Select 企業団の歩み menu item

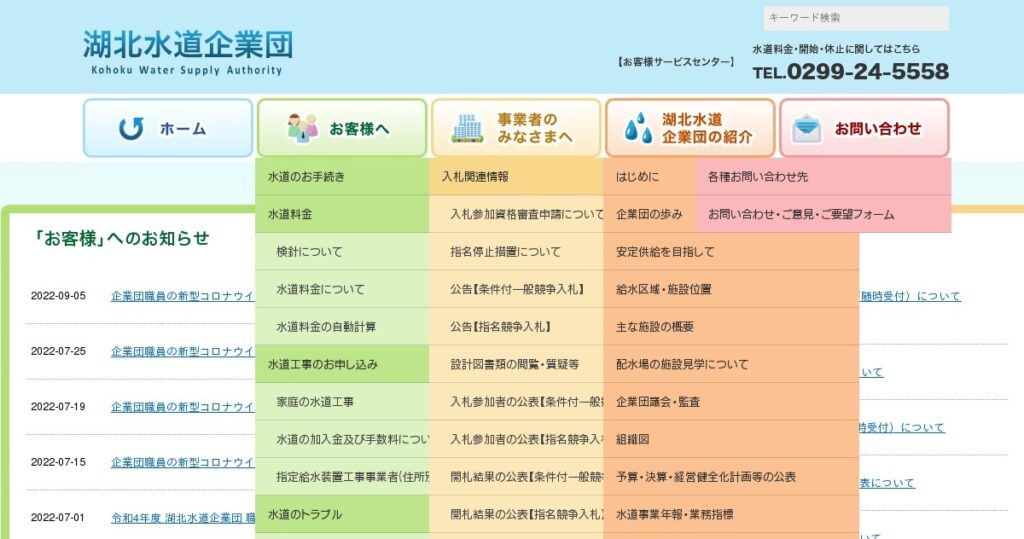pos(649,214)
